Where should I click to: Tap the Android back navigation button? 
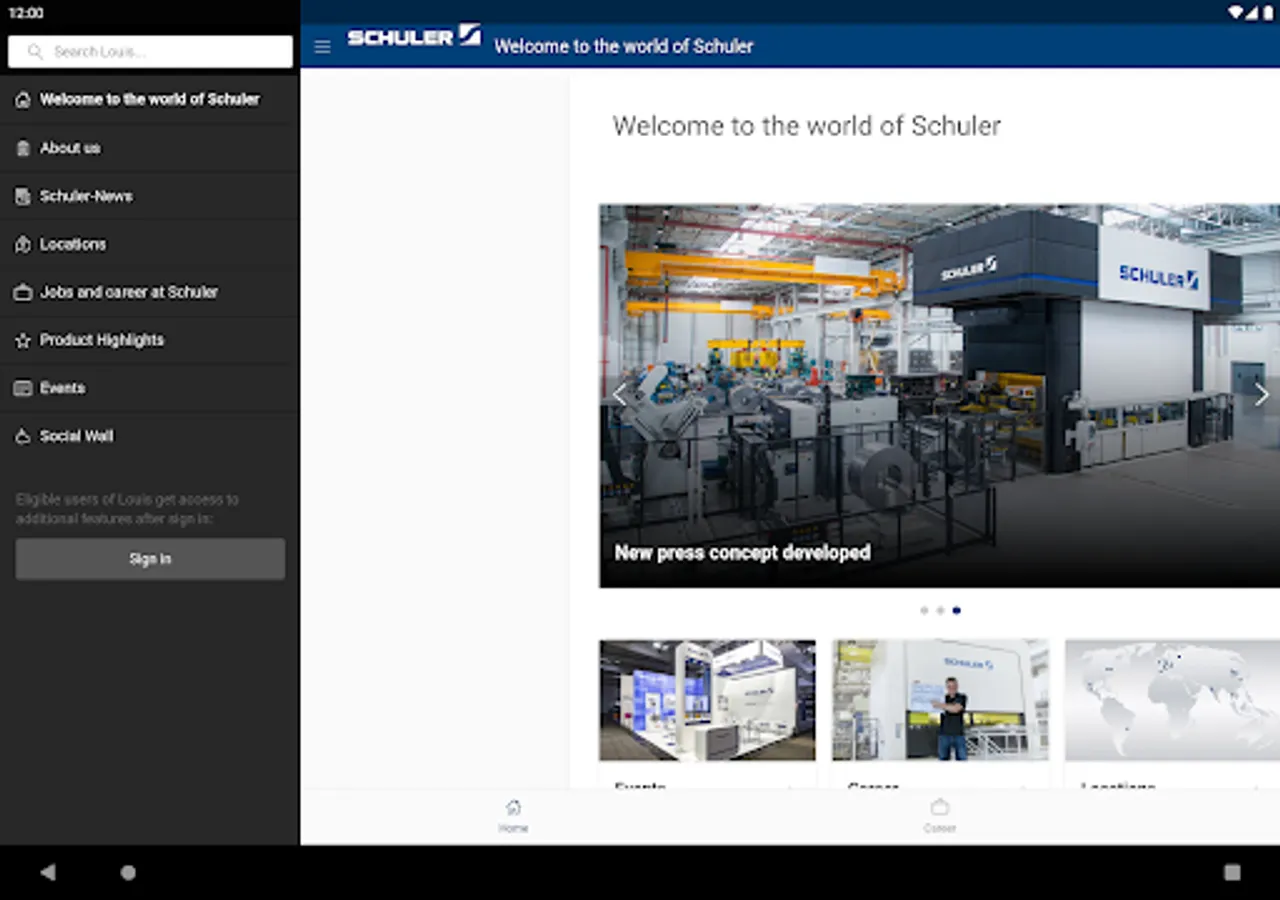47,872
